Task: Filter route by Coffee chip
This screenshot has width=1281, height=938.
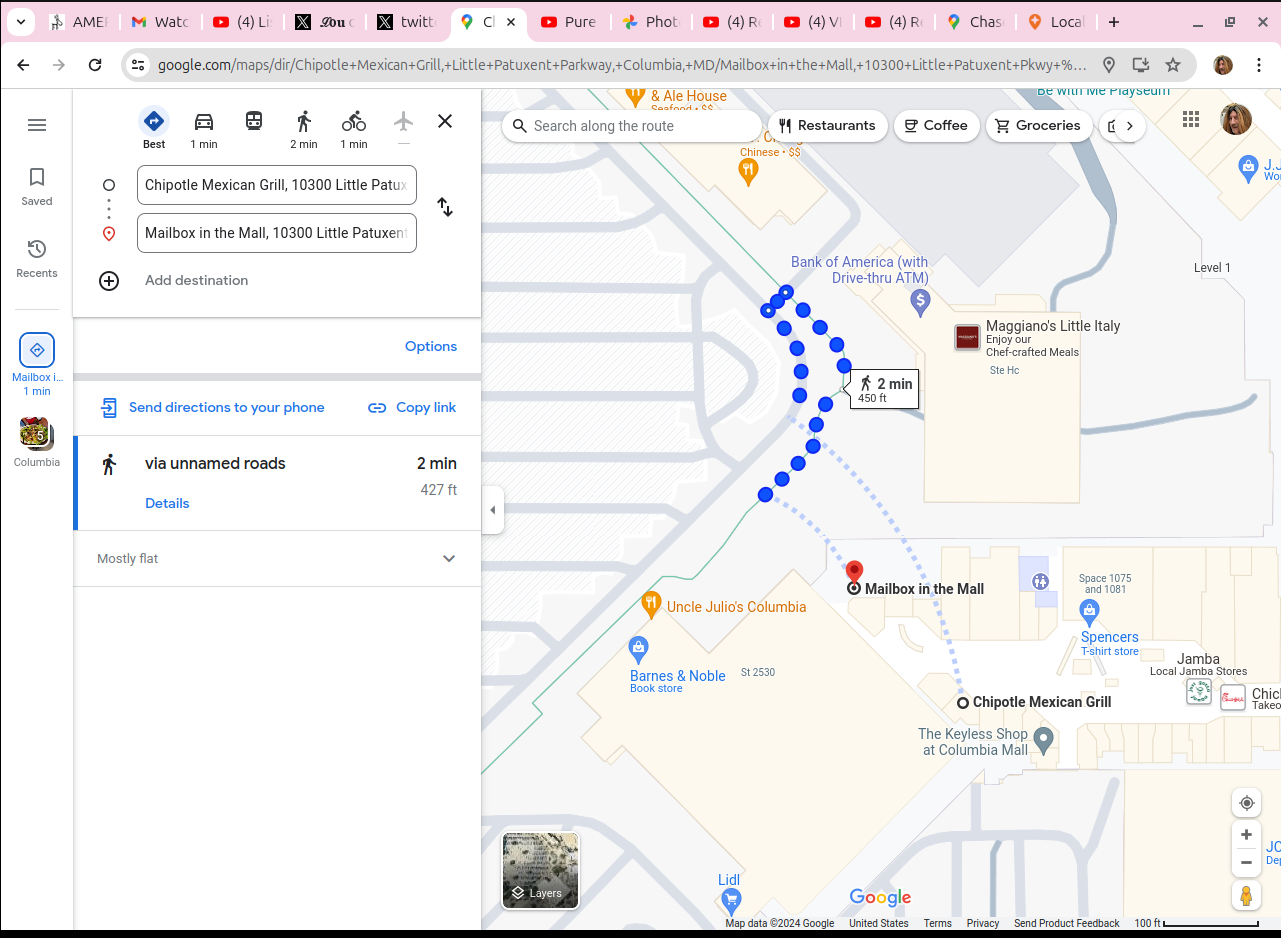Action: click(936, 126)
